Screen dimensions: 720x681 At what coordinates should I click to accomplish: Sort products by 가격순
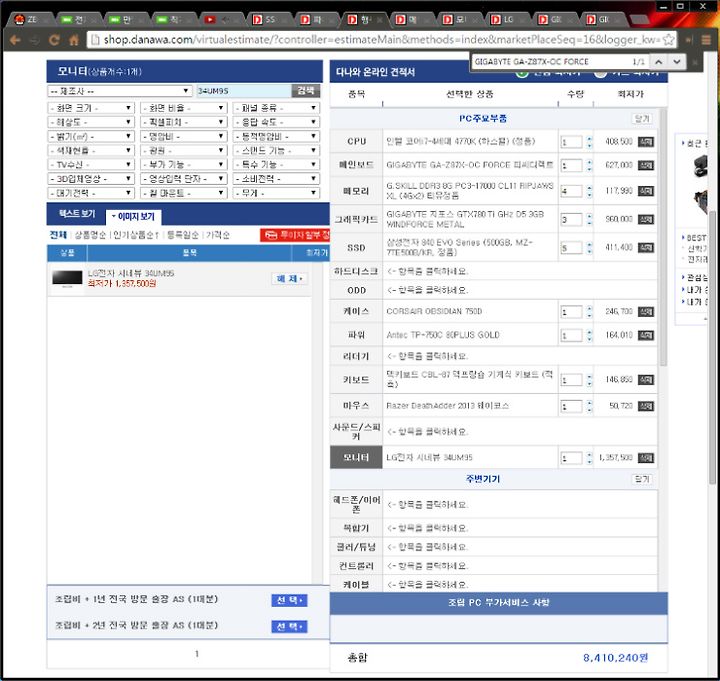218,235
